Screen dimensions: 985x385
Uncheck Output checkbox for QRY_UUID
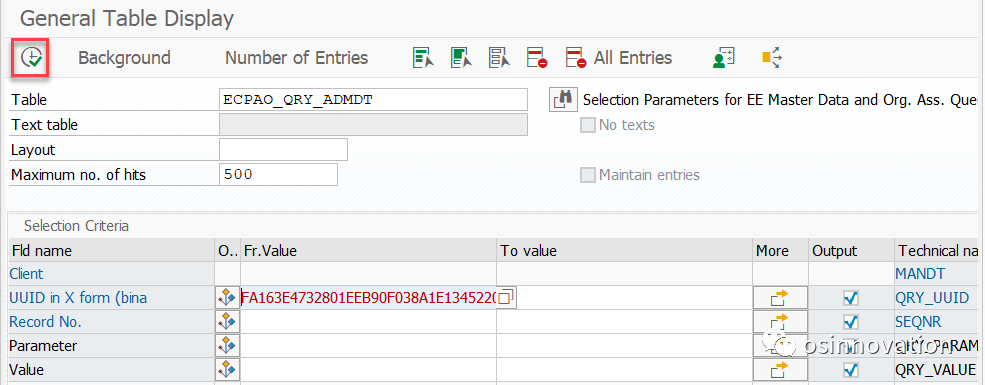click(x=851, y=298)
